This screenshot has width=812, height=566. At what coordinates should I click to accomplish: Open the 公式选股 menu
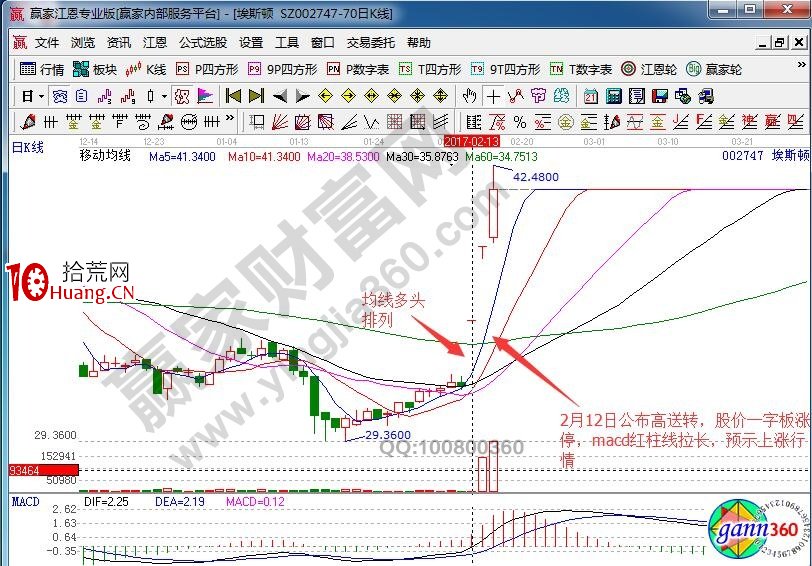(203, 42)
